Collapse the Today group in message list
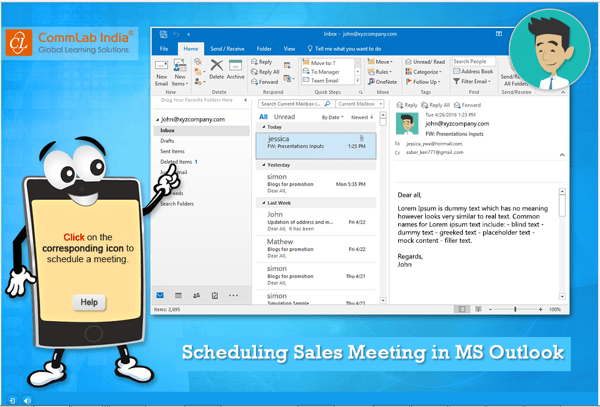 point(264,127)
